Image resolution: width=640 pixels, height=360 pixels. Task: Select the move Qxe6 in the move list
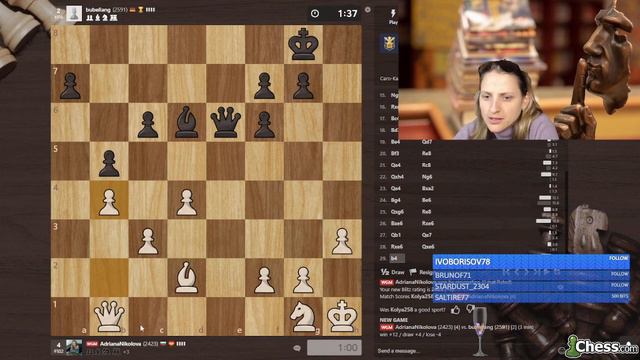pos(428,247)
